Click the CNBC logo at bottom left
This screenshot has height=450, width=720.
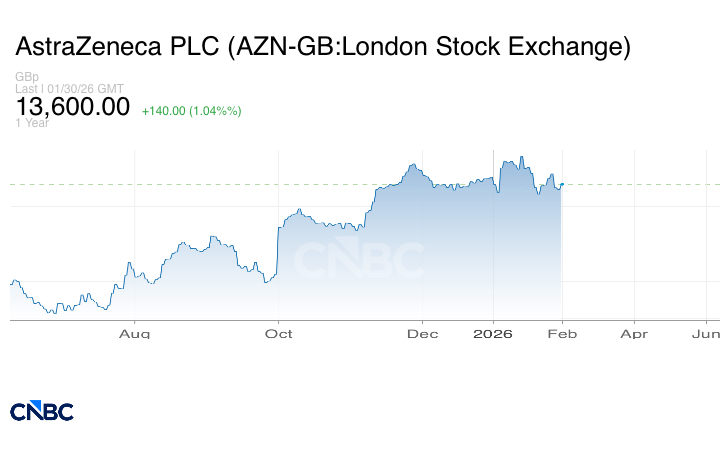(x=42, y=411)
